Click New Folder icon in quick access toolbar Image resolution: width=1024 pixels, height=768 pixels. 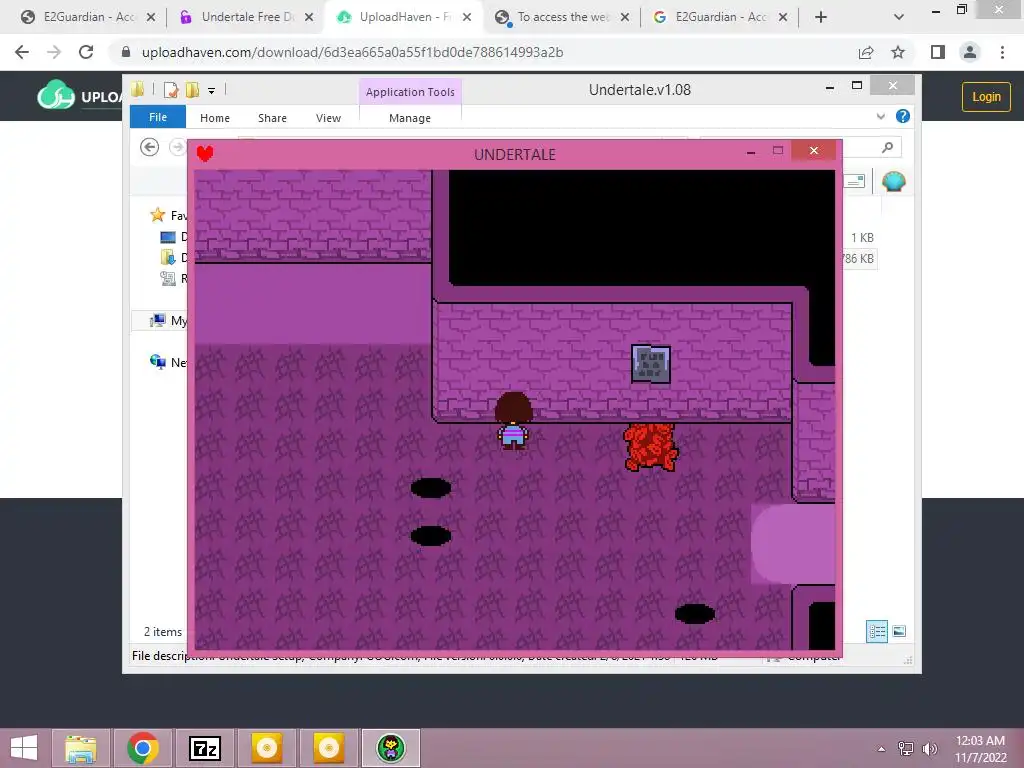(x=193, y=90)
